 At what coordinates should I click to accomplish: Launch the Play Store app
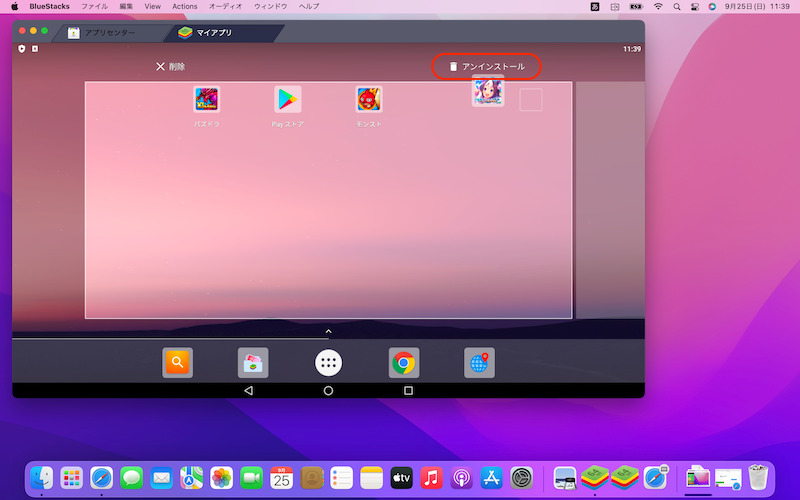(x=288, y=100)
